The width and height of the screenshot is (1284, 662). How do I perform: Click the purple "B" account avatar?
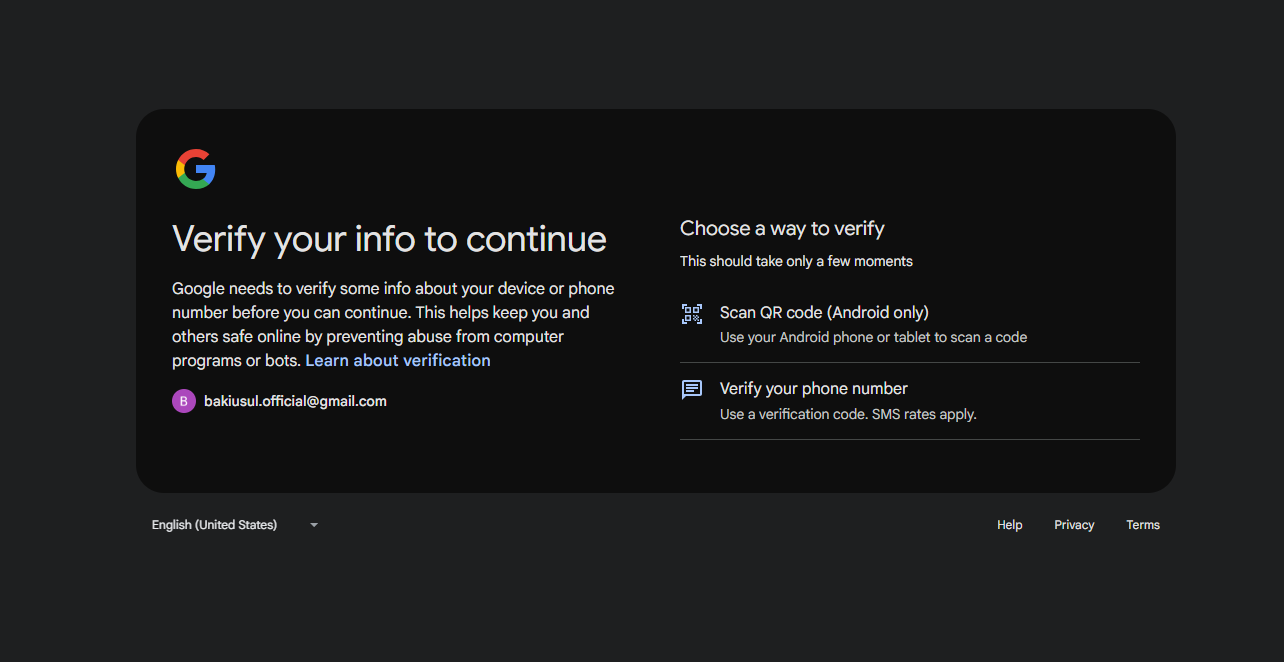click(x=184, y=401)
